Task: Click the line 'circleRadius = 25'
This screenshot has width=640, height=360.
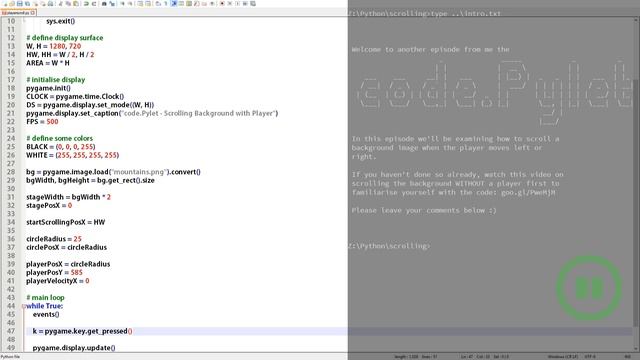Action: coord(53,239)
